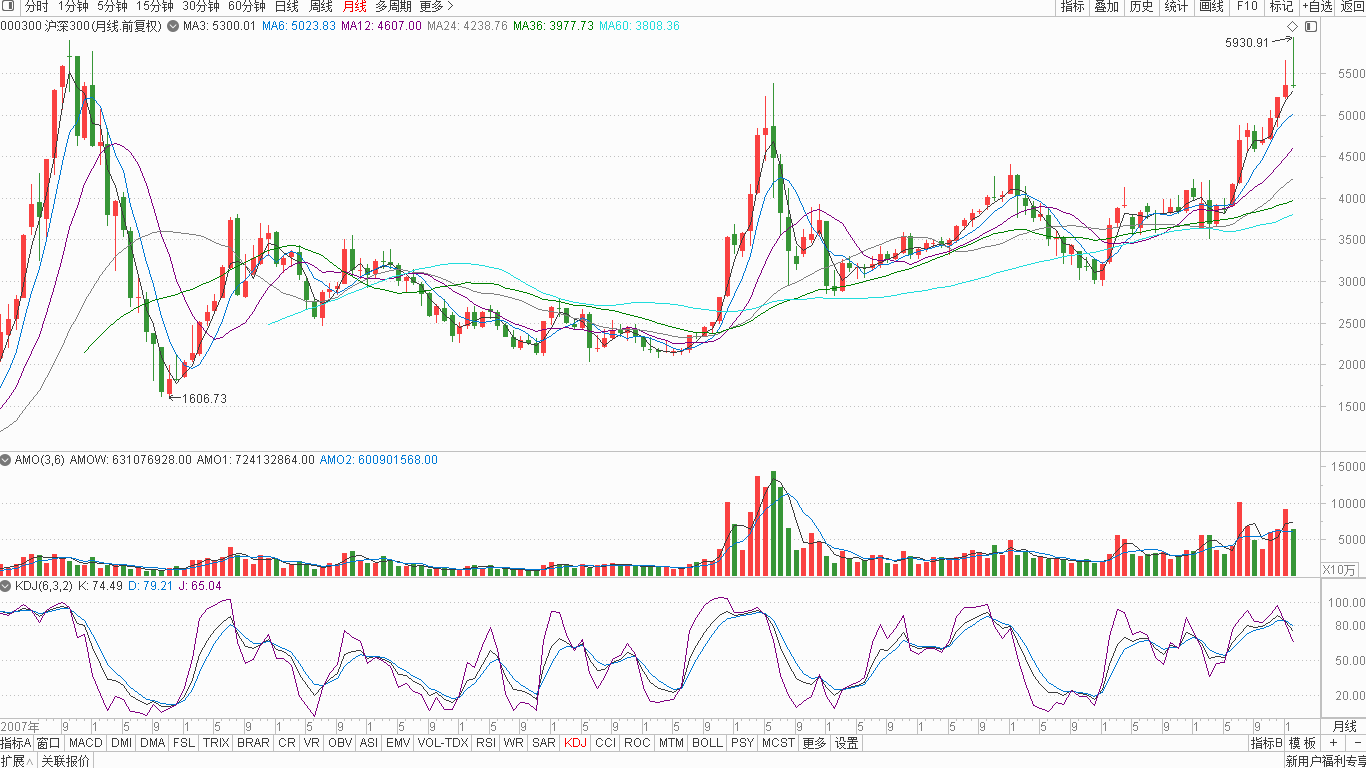Switch sub-indicator to PSY

(x=742, y=743)
